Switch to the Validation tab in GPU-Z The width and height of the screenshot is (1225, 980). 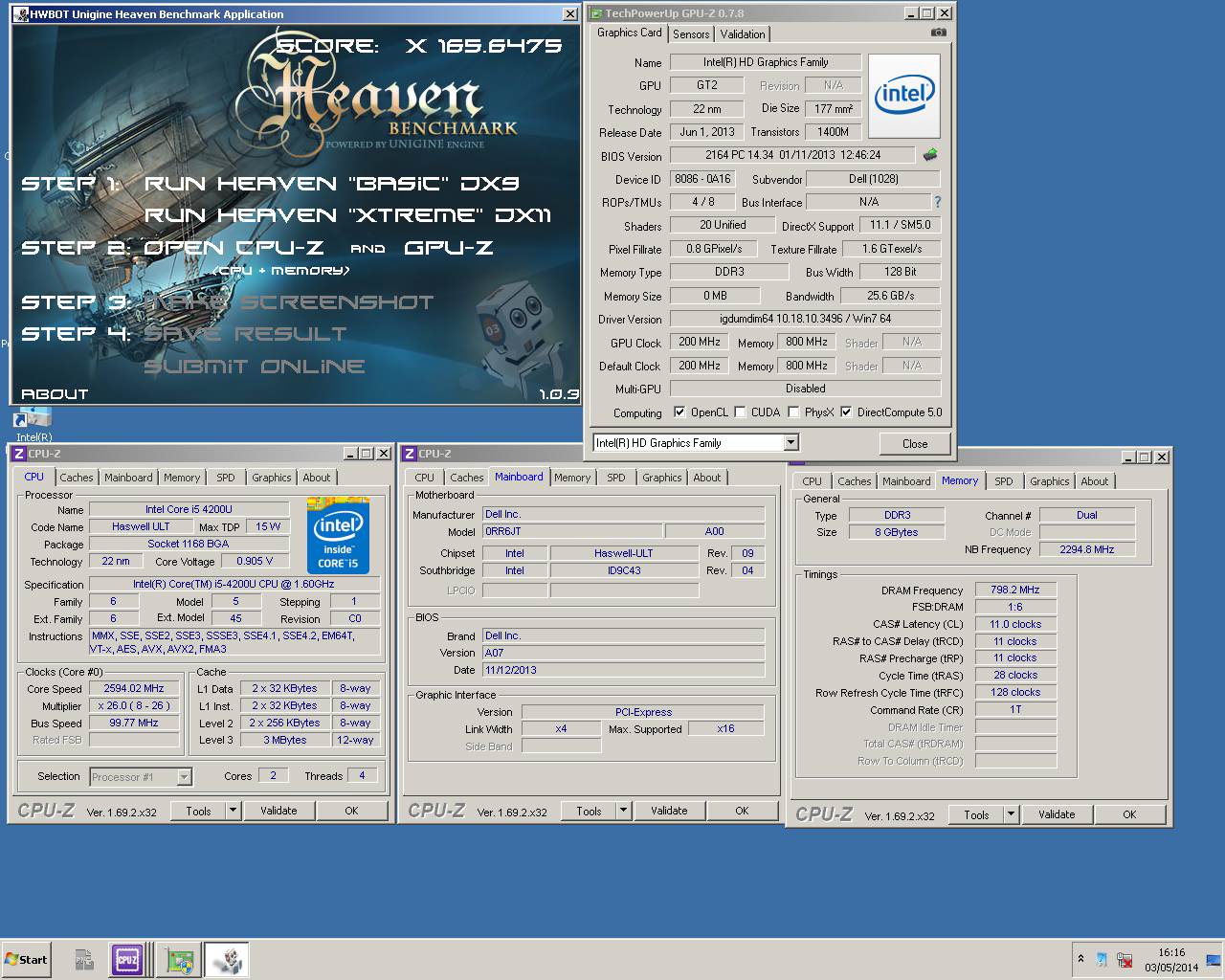(x=743, y=34)
